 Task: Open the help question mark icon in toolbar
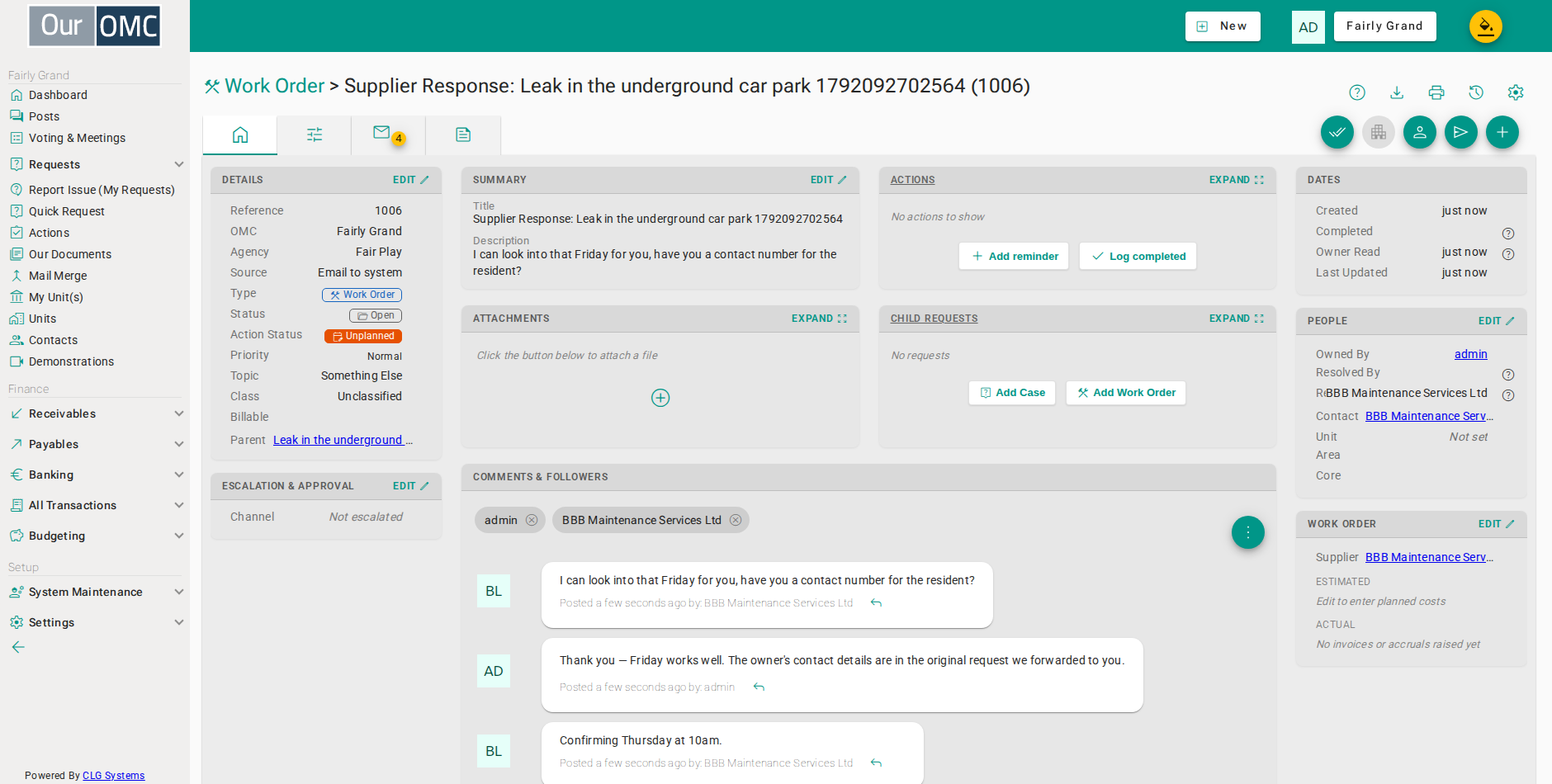point(1357,92)
